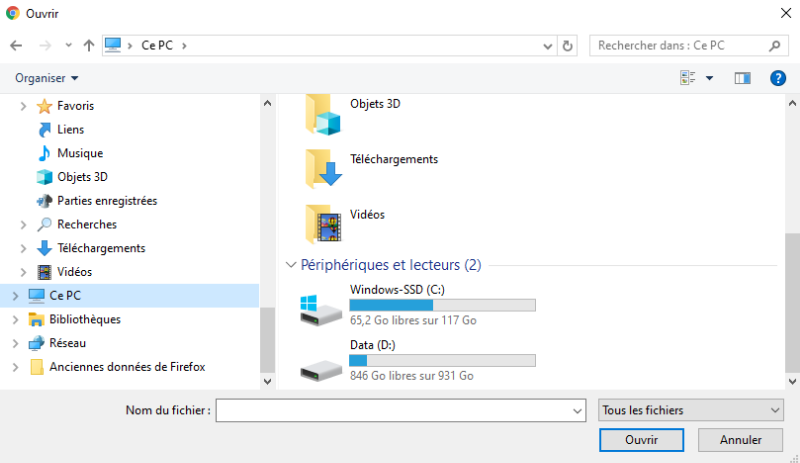Click the Vidéos label in file list

tap(367, 214)
